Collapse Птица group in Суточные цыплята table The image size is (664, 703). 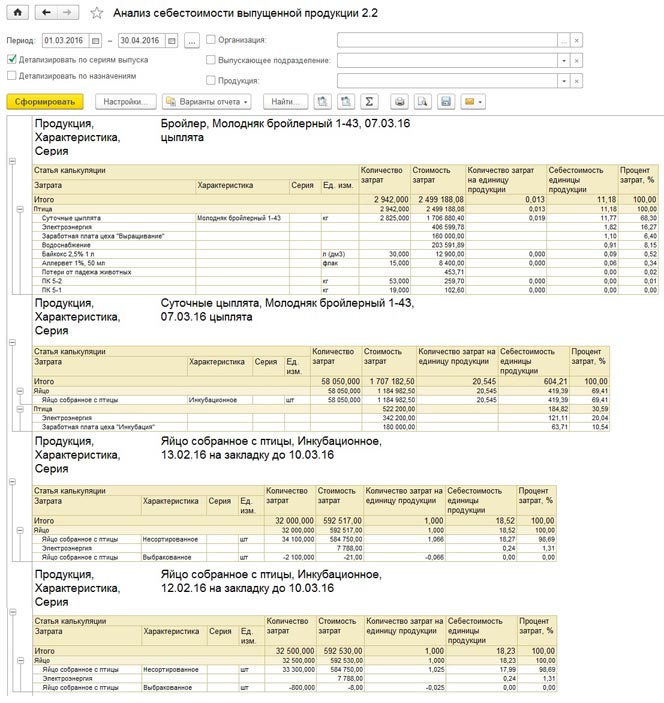[x=20, y=409]
